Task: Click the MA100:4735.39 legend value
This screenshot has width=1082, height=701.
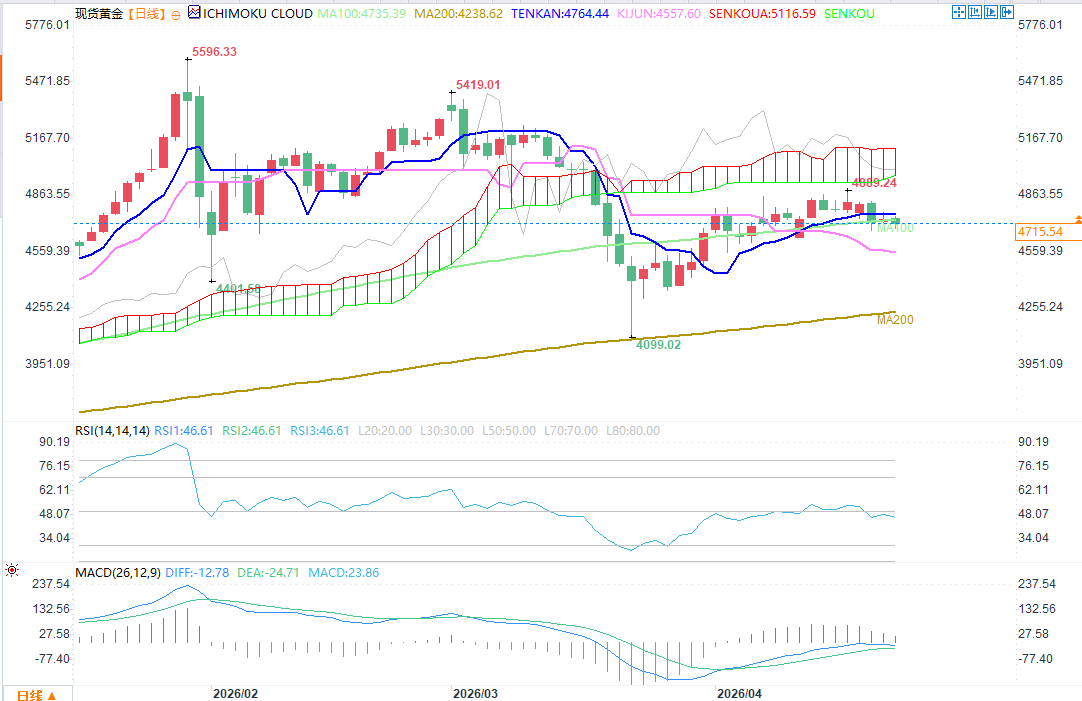Action: 362,14
